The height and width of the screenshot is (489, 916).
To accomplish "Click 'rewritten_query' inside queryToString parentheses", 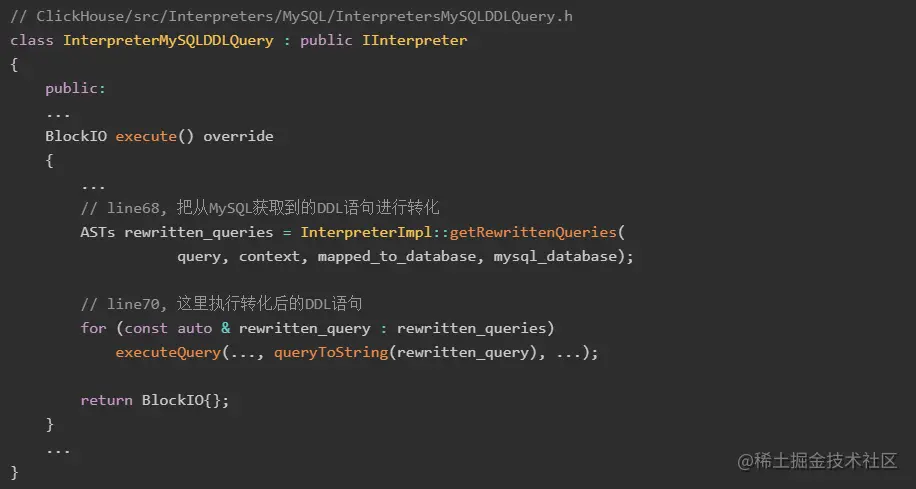I will pos(463,353).
